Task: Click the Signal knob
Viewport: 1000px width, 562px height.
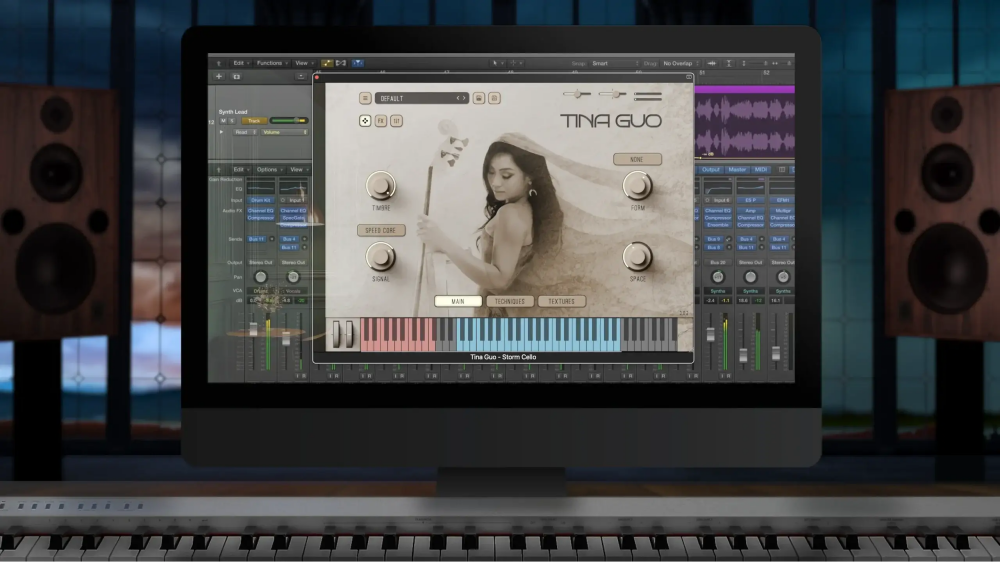Action: click(x=381, y=256)
